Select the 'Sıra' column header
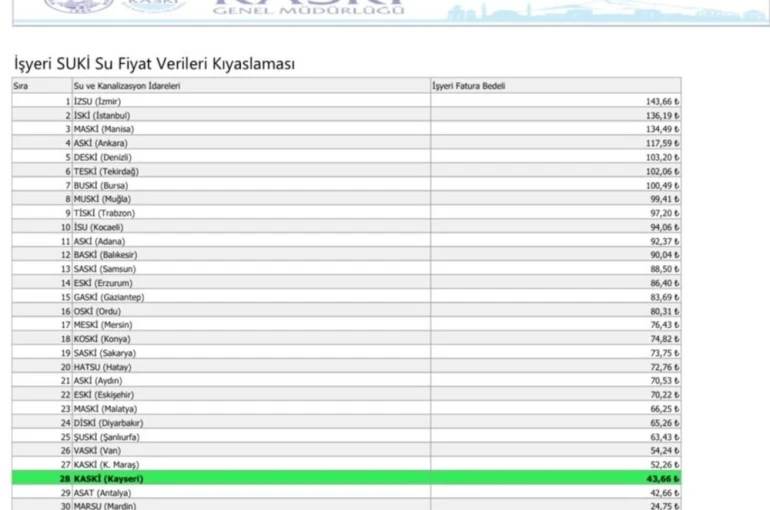Viewport: 770px width, 510px height. [21, 86]
